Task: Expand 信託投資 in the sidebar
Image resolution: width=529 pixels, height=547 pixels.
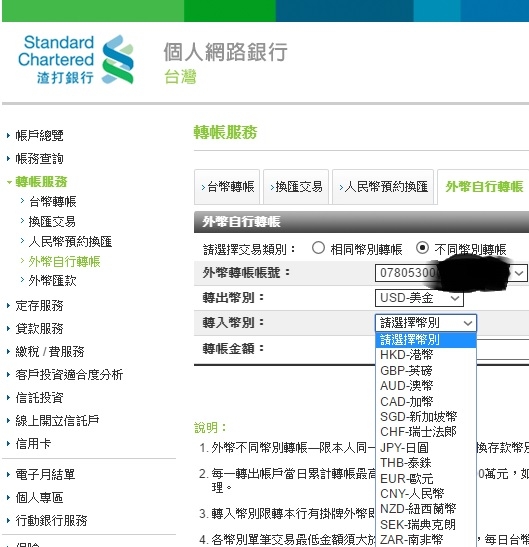Action: coord(39,397)
